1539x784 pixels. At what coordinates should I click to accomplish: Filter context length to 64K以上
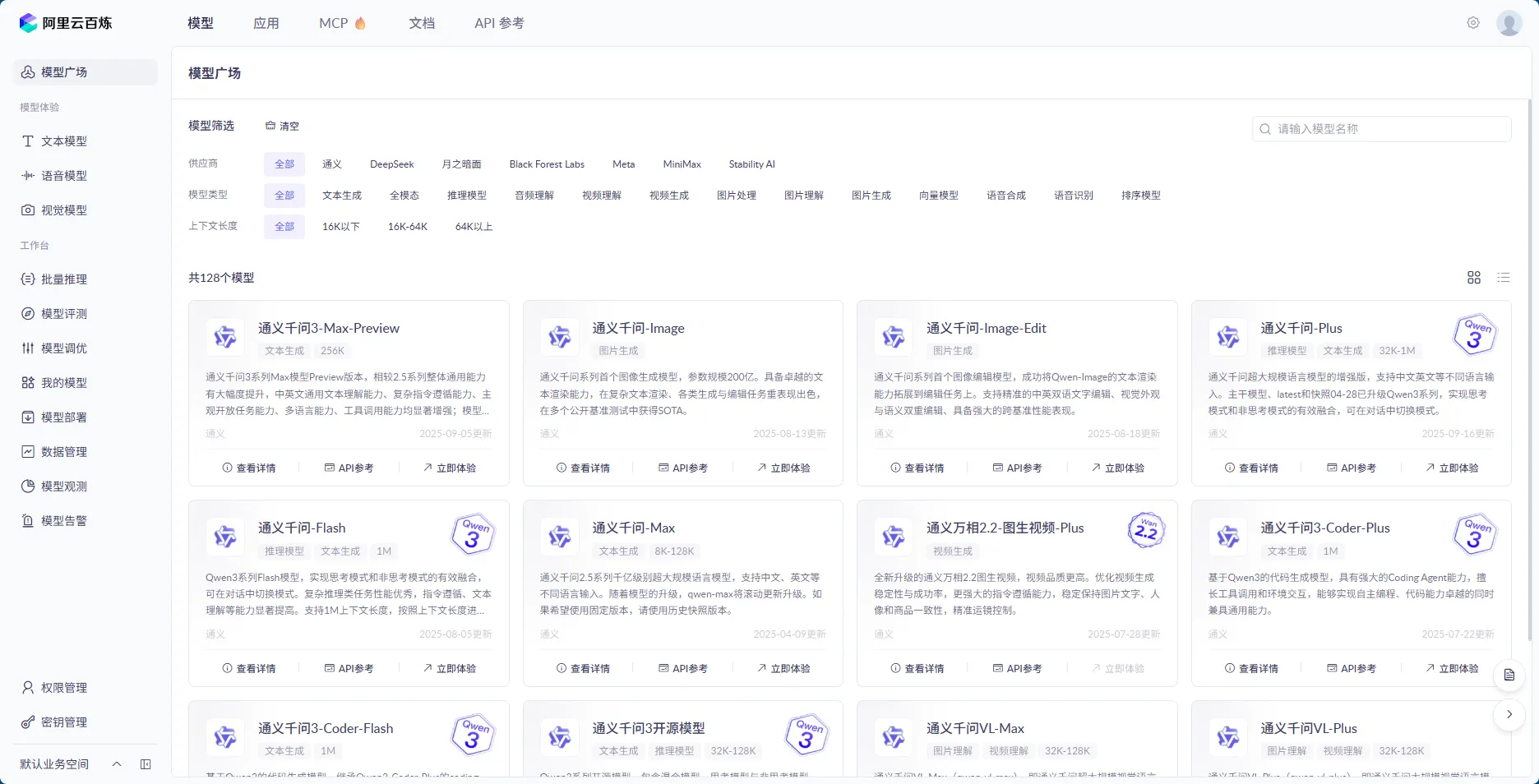click(x=473, y=226)
